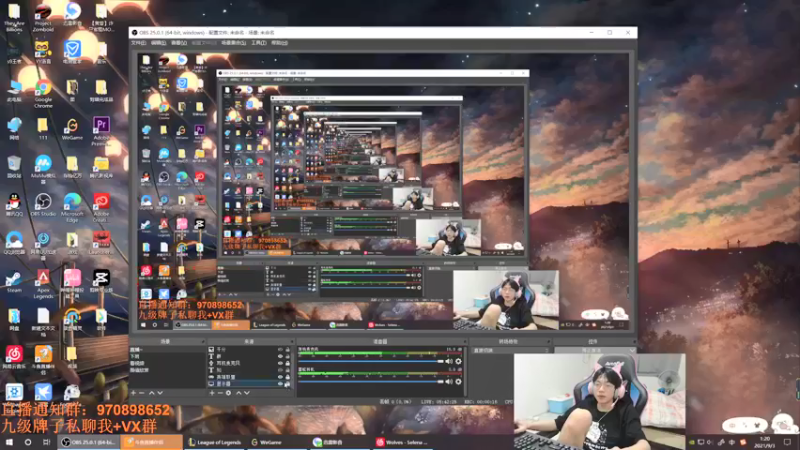This screenshot has width=800, height=450.
Task: Open Apex Legends shortcut on the desktop
Action: pos(43,284)
